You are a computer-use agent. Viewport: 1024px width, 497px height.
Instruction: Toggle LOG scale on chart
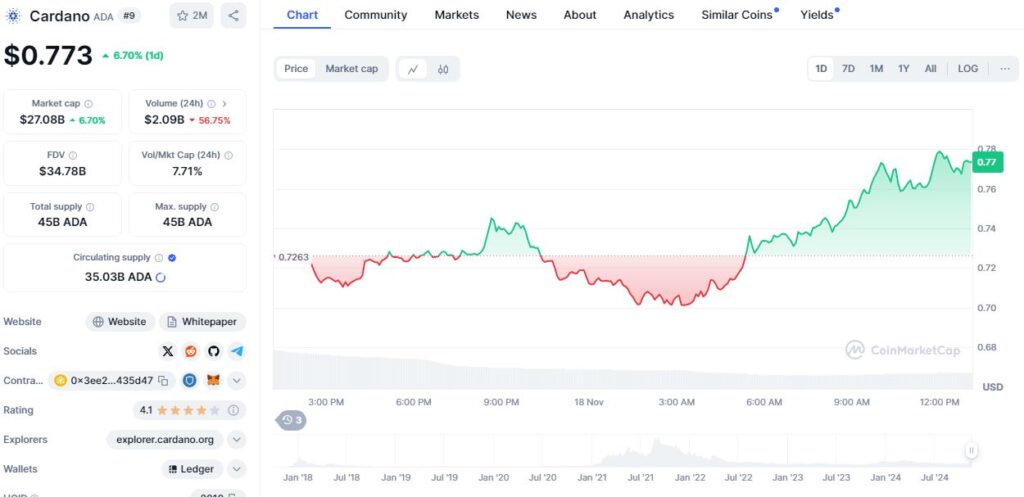[968, 69]
